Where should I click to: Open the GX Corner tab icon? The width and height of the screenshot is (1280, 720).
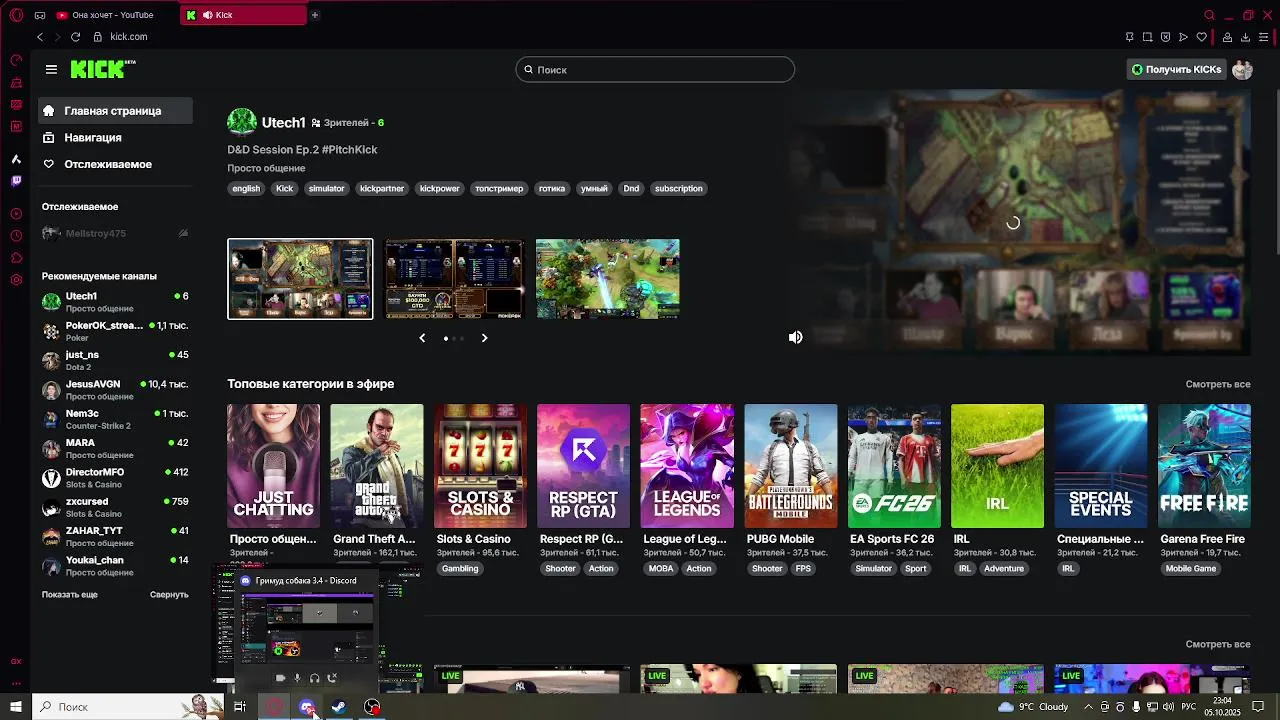39,15
